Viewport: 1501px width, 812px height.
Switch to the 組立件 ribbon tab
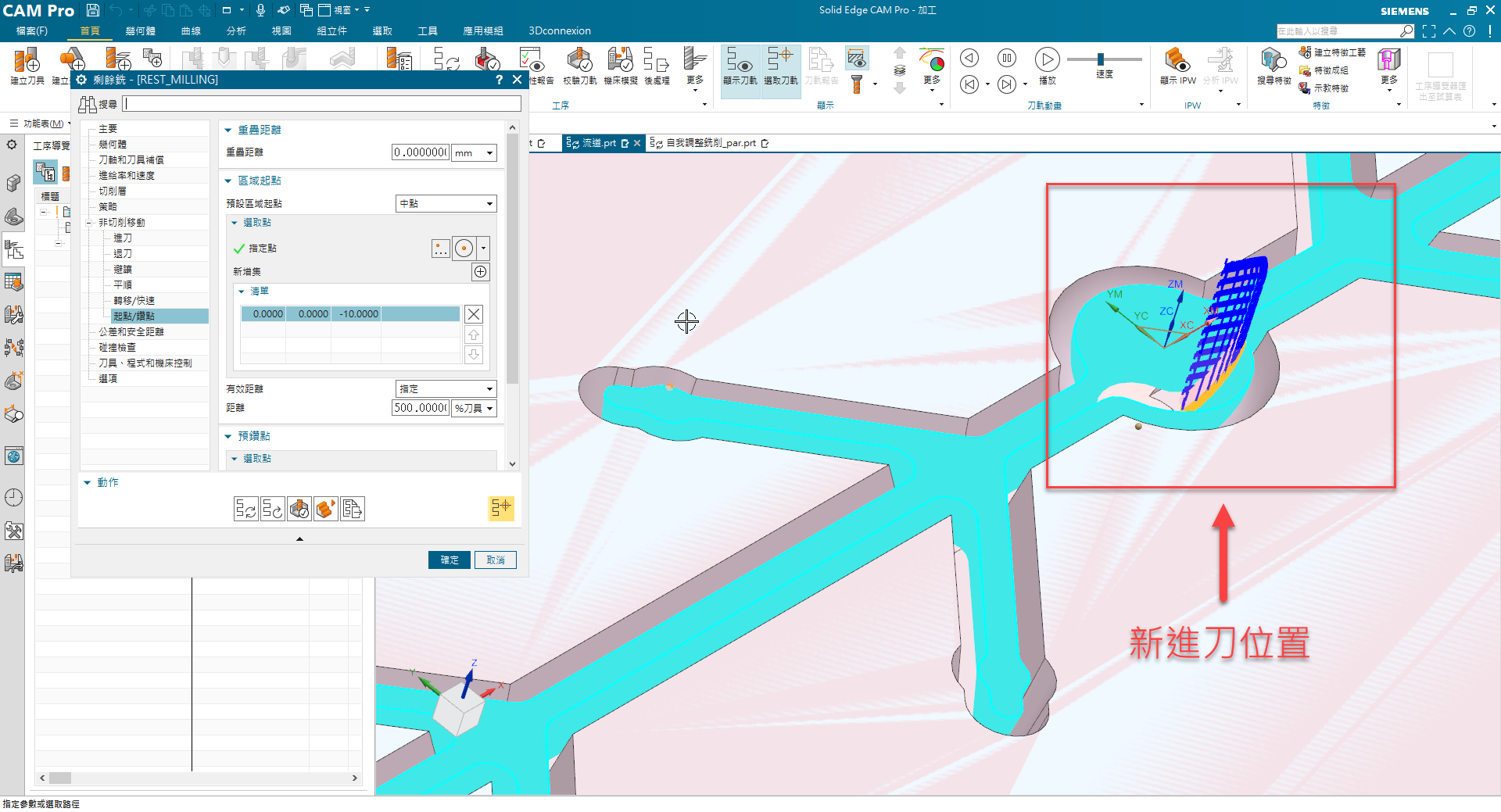331,31
